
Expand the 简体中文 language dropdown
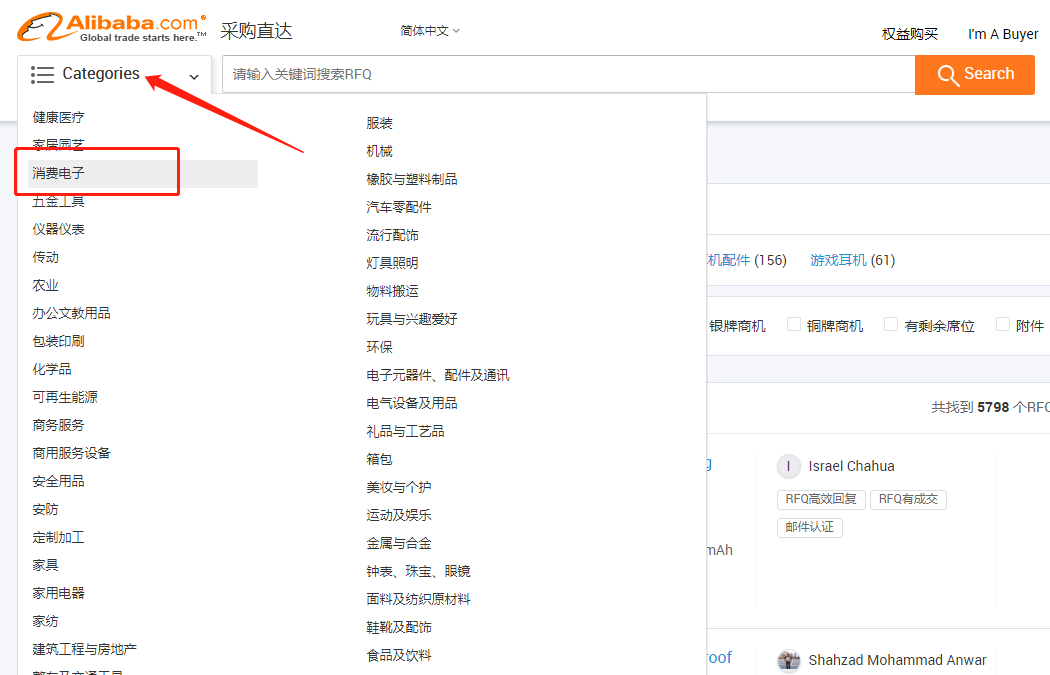click(x=430, y=31)
